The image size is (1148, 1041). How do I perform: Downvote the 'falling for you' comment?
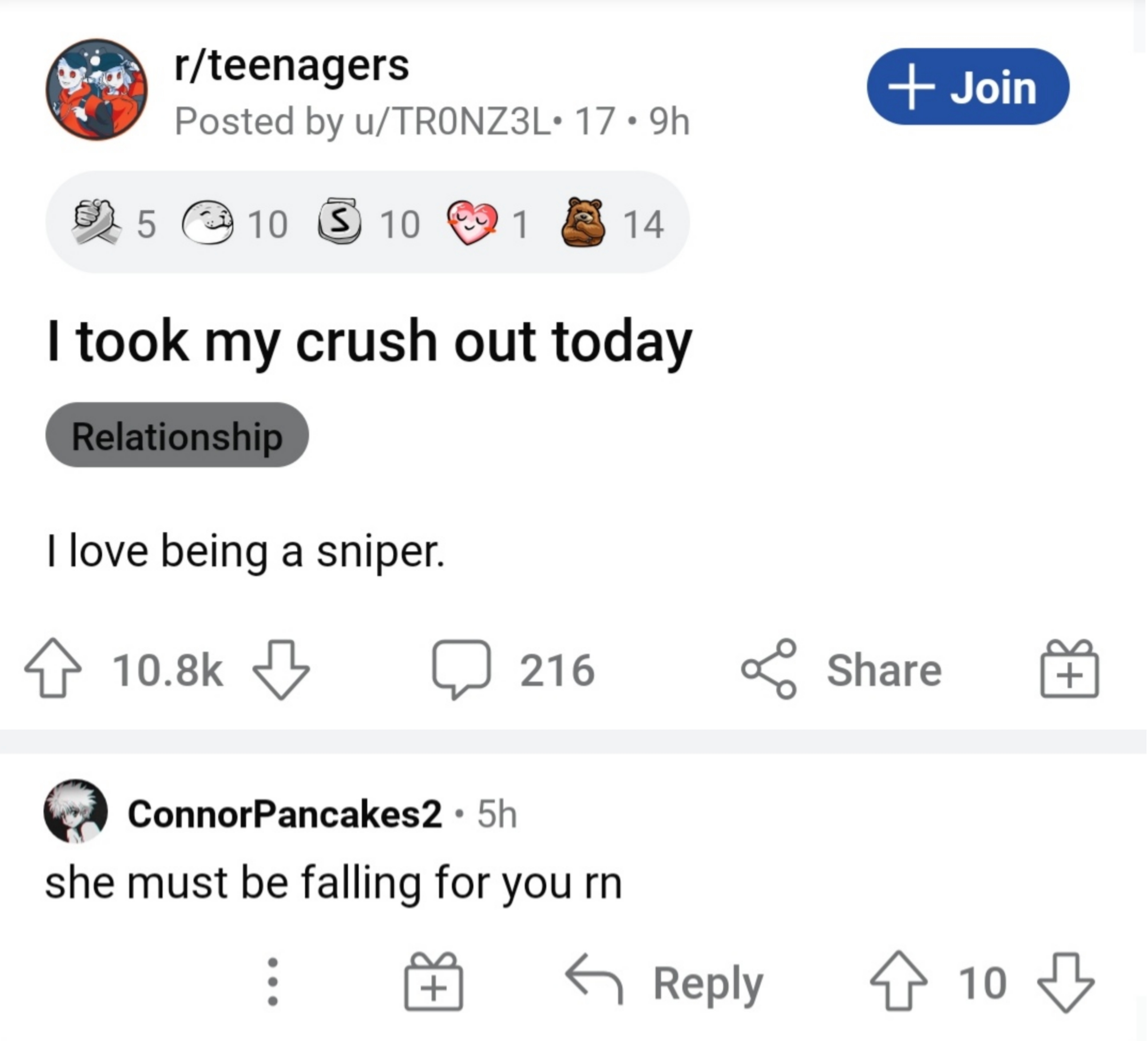click(x=1065, y=982)
